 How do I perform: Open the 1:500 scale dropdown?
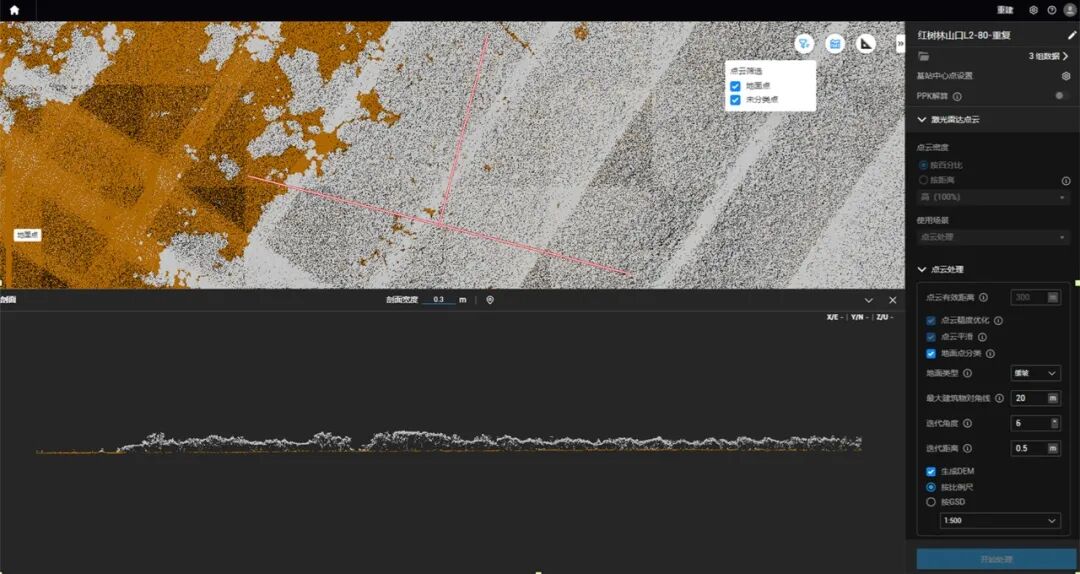coord(999,520)
